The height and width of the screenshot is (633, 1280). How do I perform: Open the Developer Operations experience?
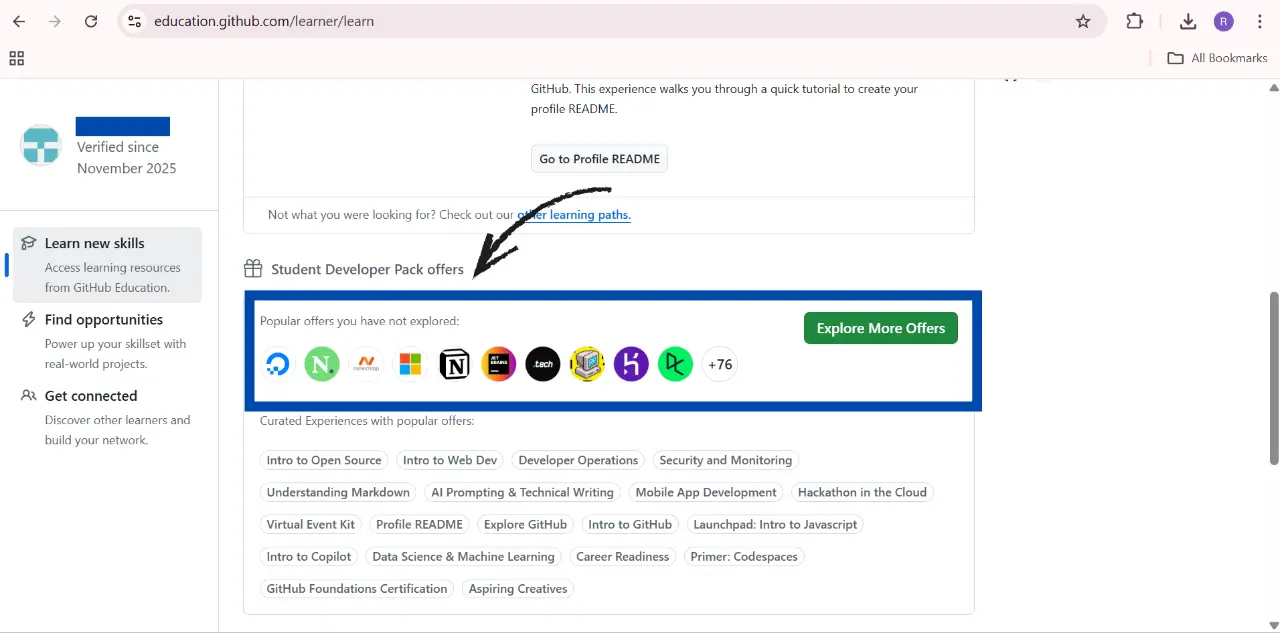pos(578,460)
